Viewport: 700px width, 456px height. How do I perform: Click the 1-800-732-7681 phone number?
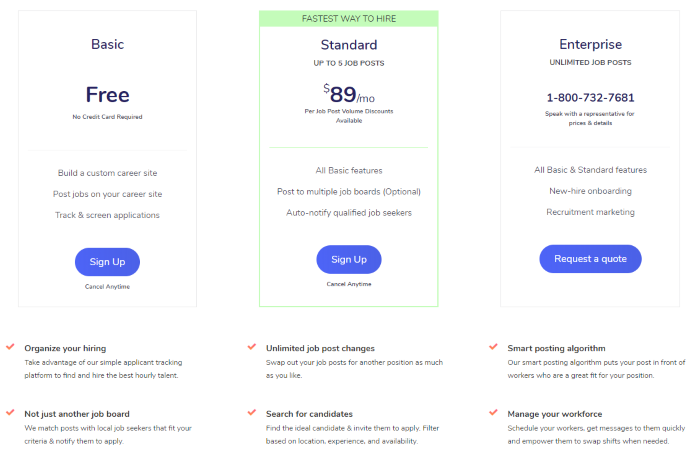tap(590, 98)
